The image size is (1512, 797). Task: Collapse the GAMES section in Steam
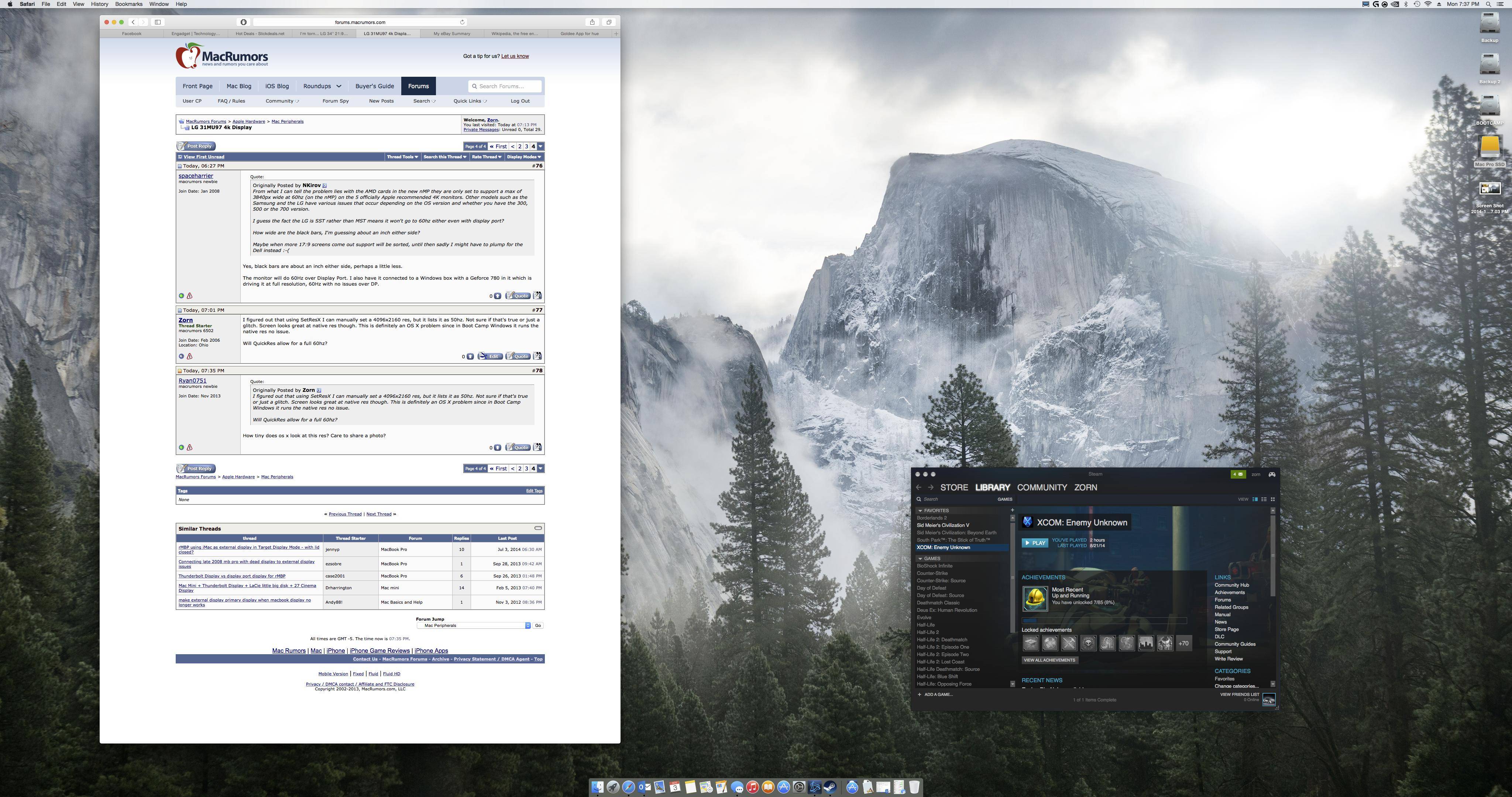click(x=920, y=559)
